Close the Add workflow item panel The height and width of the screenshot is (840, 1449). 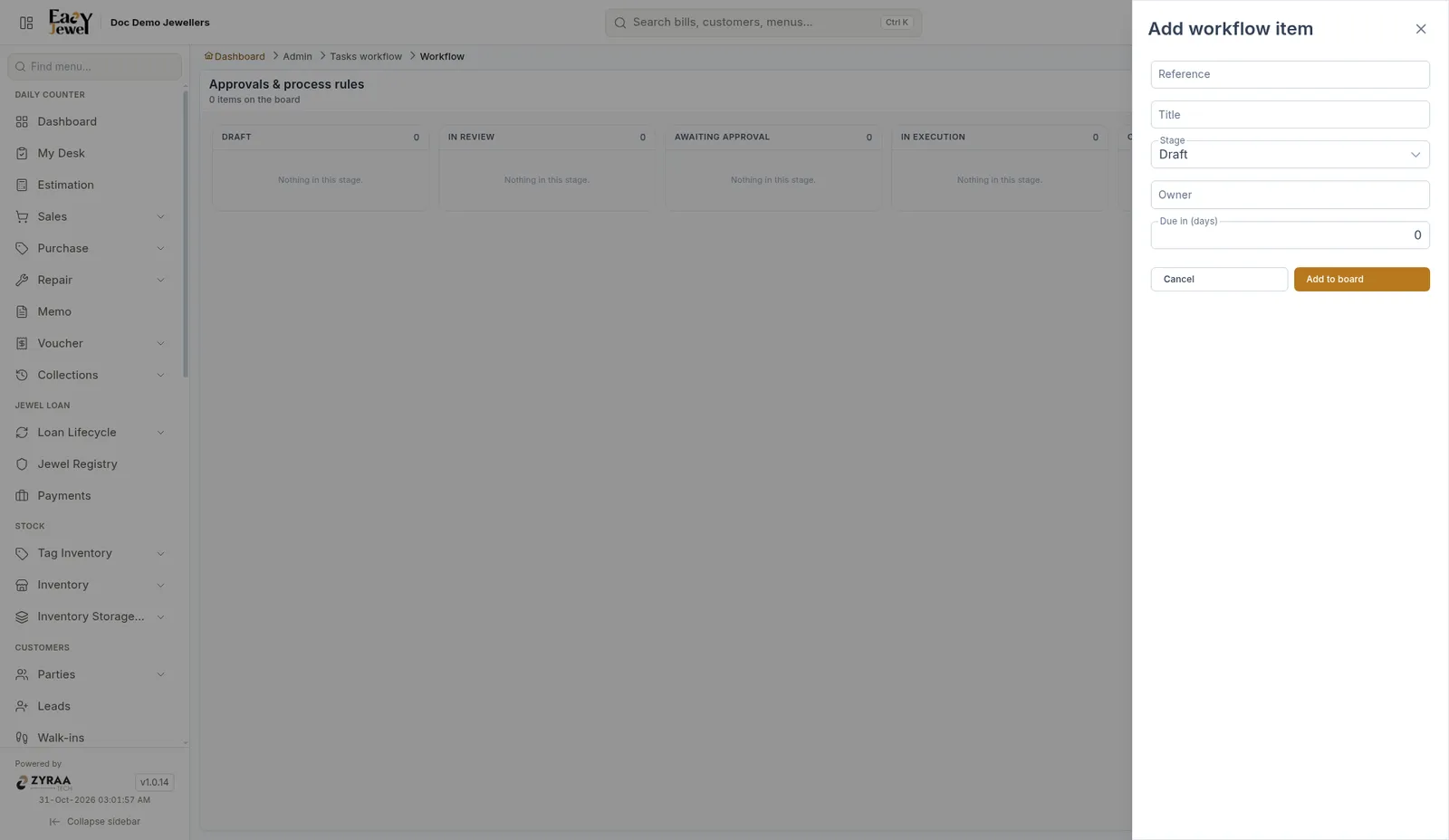point(1421,29)
